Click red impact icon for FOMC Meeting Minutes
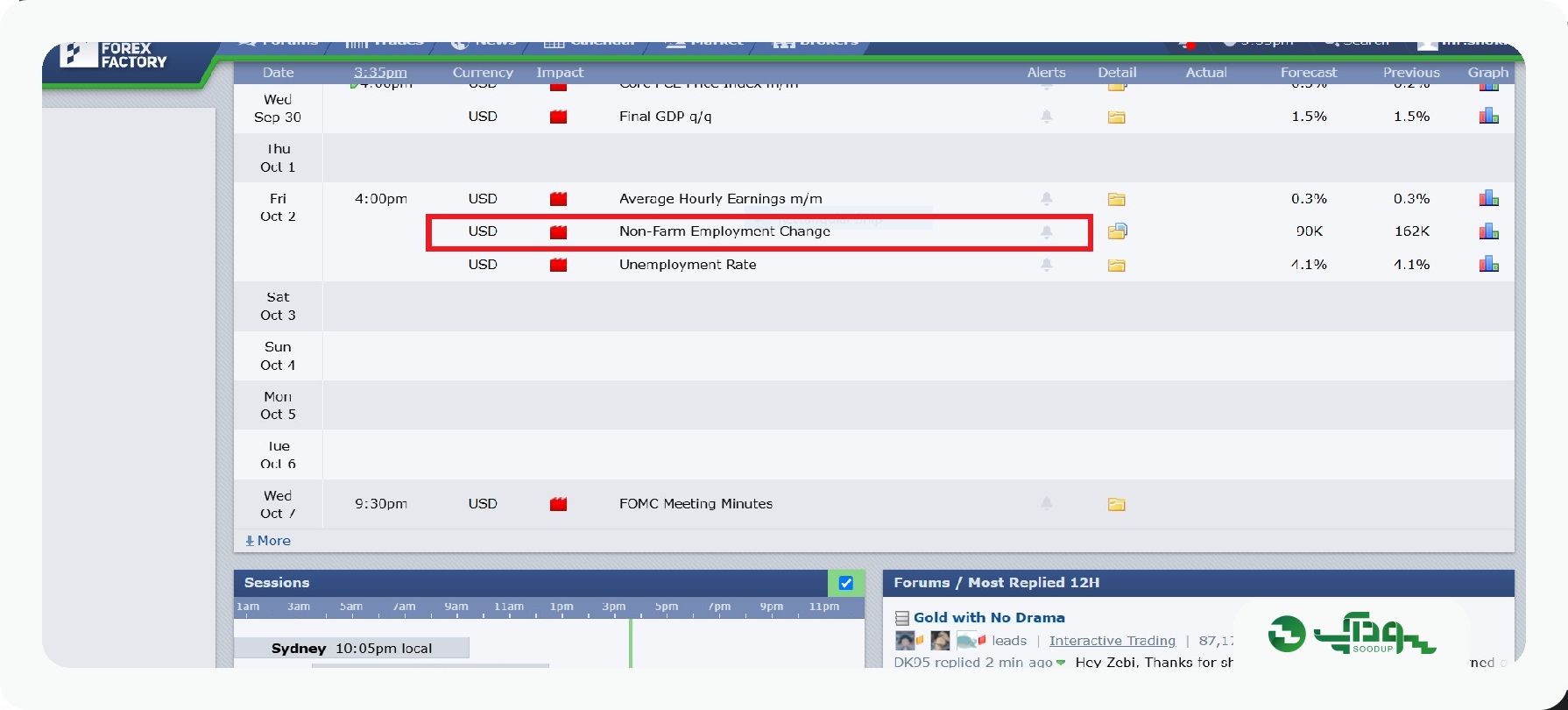Viewport: 1568px width, 710px height. click(558, 504)
